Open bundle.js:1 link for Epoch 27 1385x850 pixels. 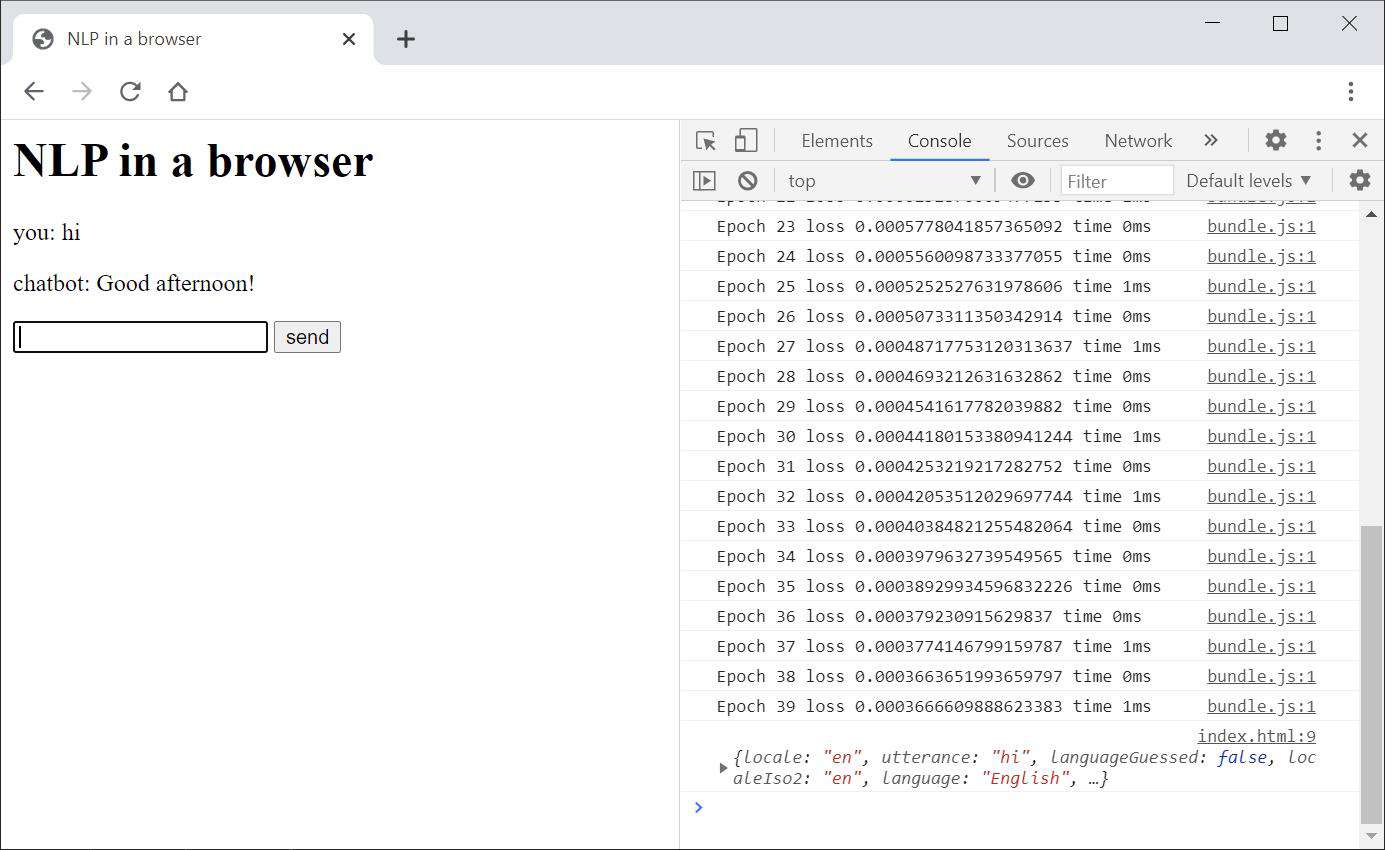click(x=1261, y=346)
